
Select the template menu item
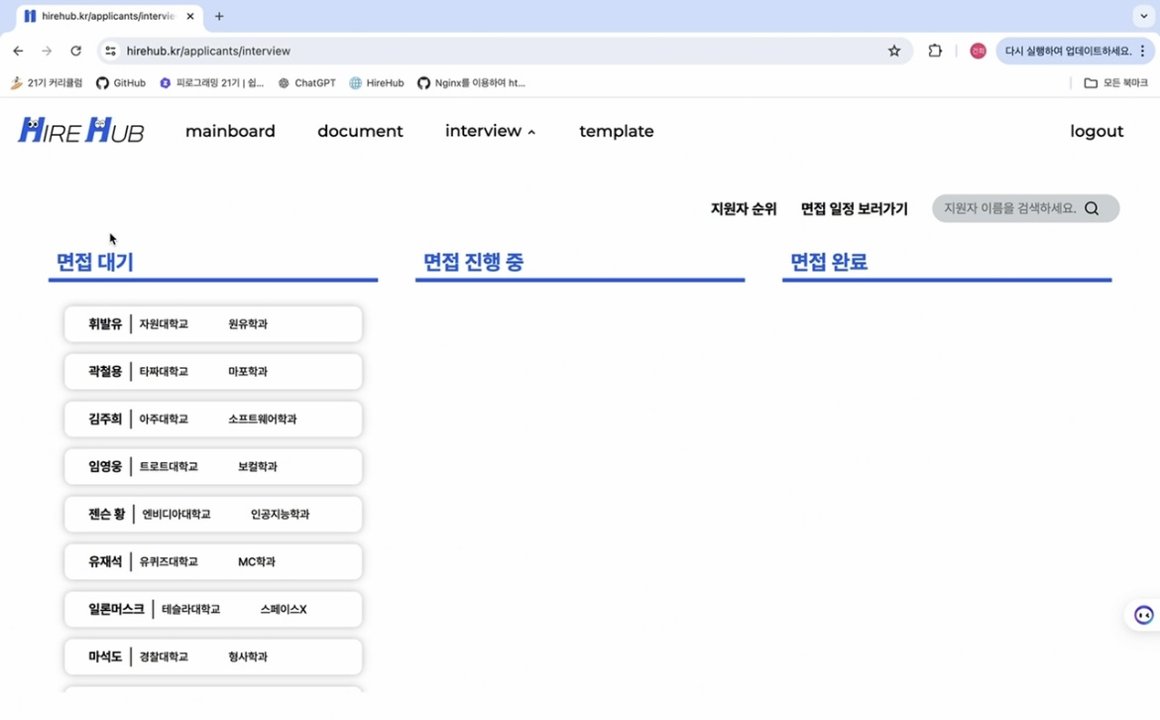pyautogui.click(x=616, y=131)
